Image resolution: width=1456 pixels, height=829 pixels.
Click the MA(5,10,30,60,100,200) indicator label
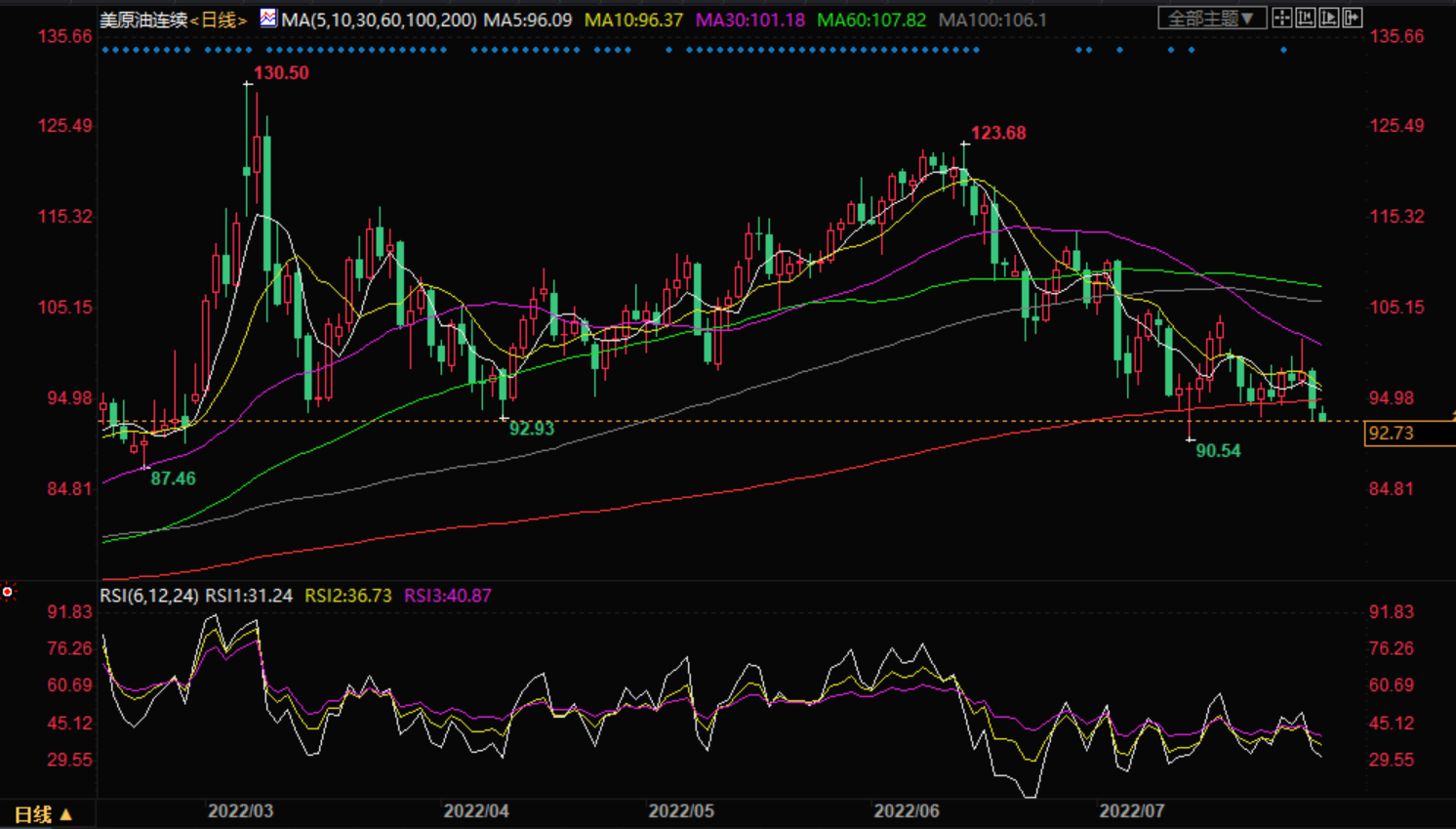(379, 20)
